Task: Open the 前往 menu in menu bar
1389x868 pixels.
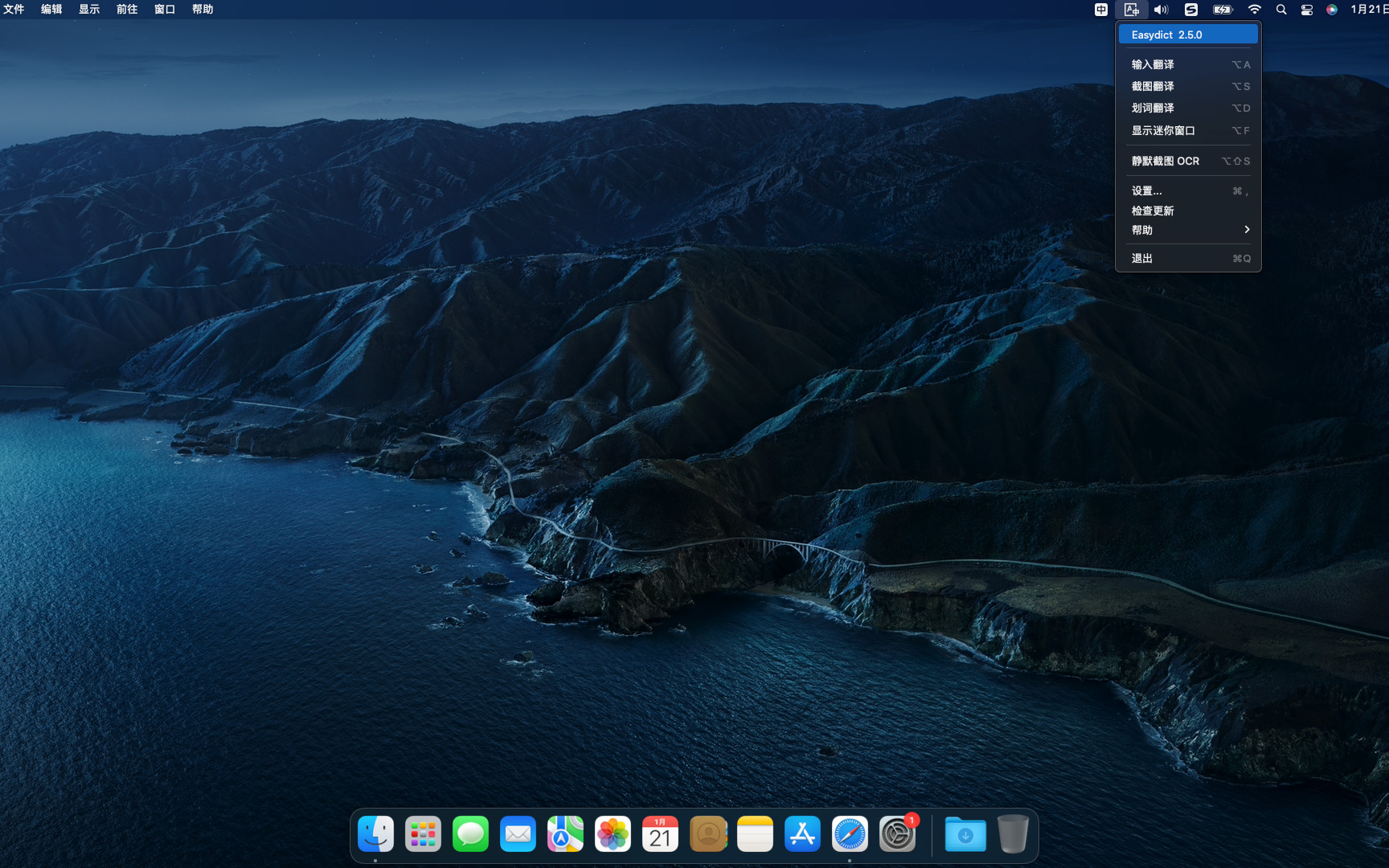Action: pos(127,10)
